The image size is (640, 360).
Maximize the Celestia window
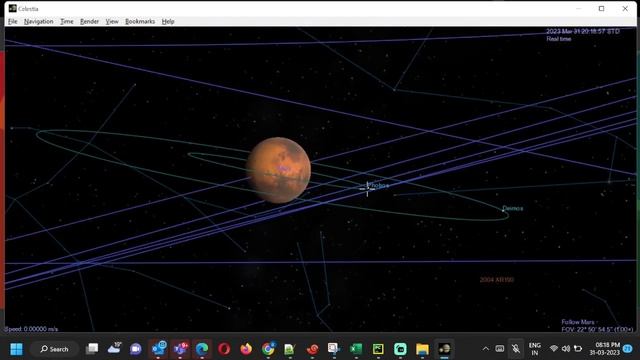coord(601,9)
